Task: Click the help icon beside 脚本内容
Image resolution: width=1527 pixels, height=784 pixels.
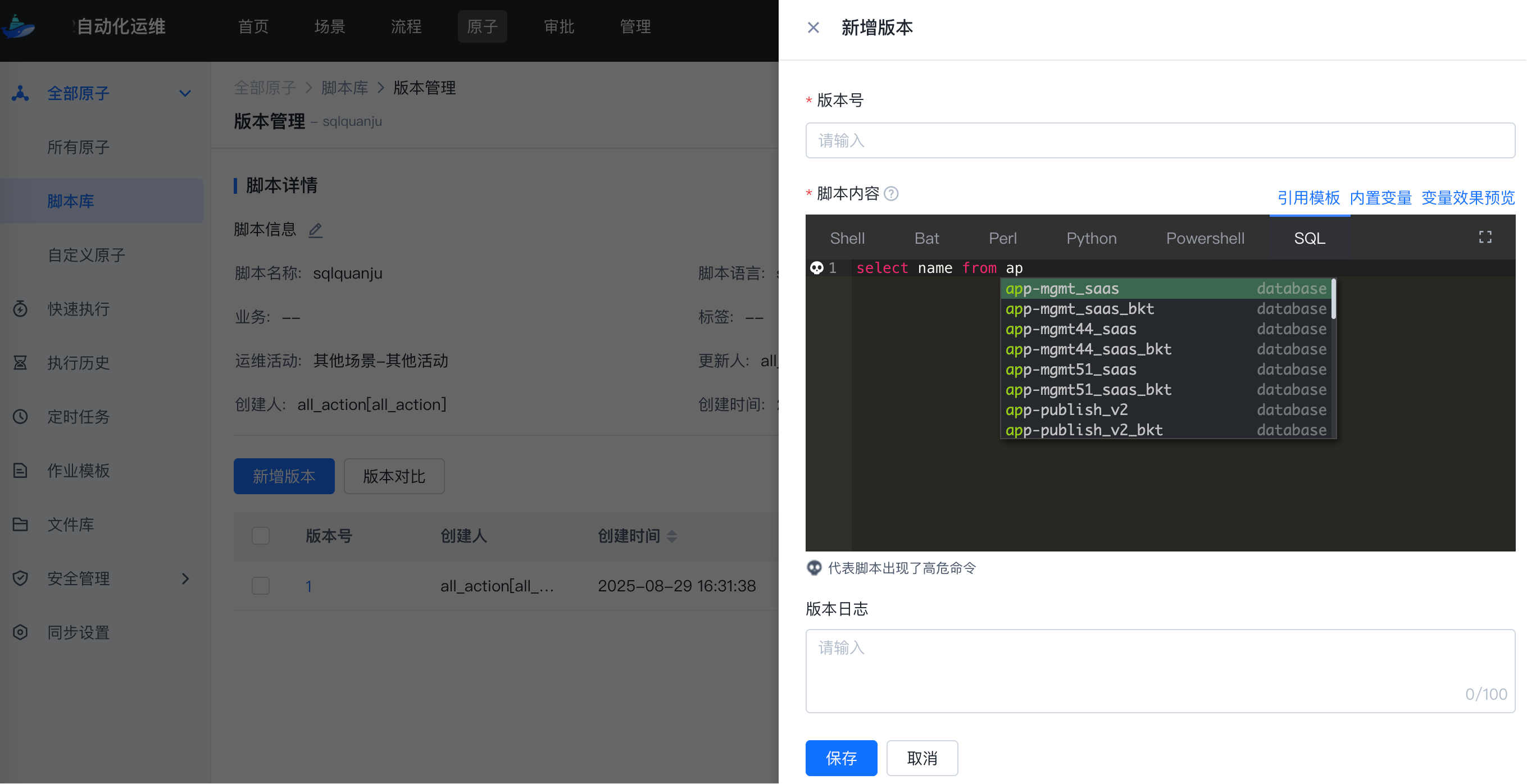Action: pos(891,194)
